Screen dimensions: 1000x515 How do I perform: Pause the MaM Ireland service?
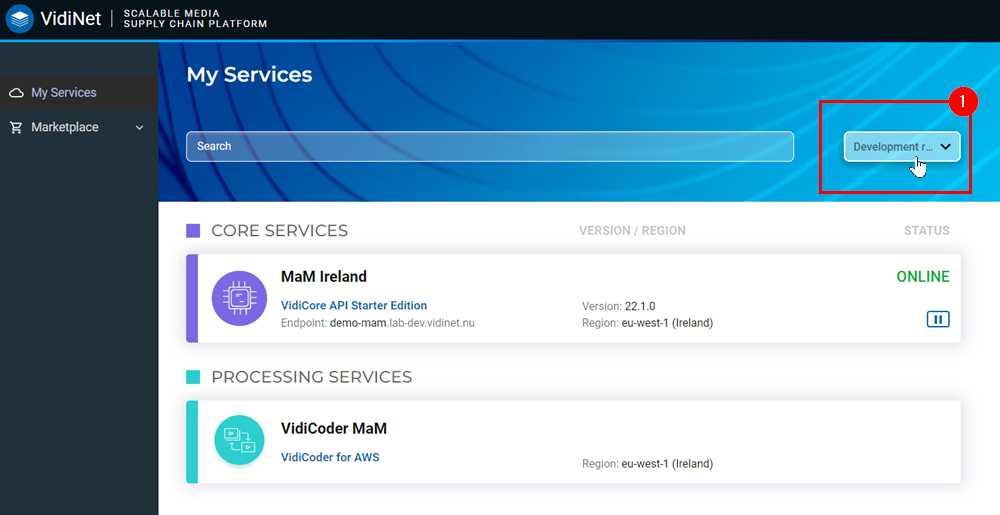pyautogui.click(x=937, y=319)
